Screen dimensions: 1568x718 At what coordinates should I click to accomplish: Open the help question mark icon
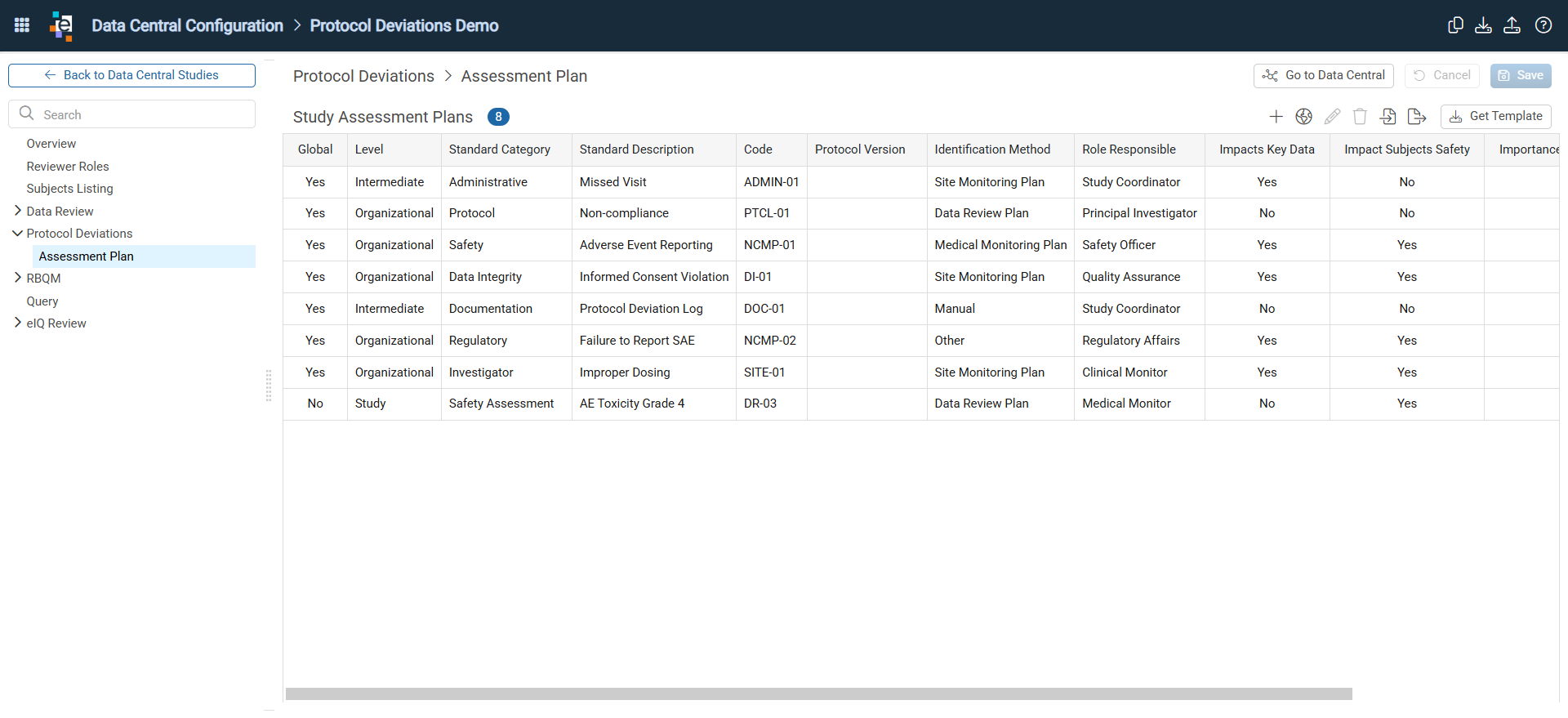point(1543,25)
